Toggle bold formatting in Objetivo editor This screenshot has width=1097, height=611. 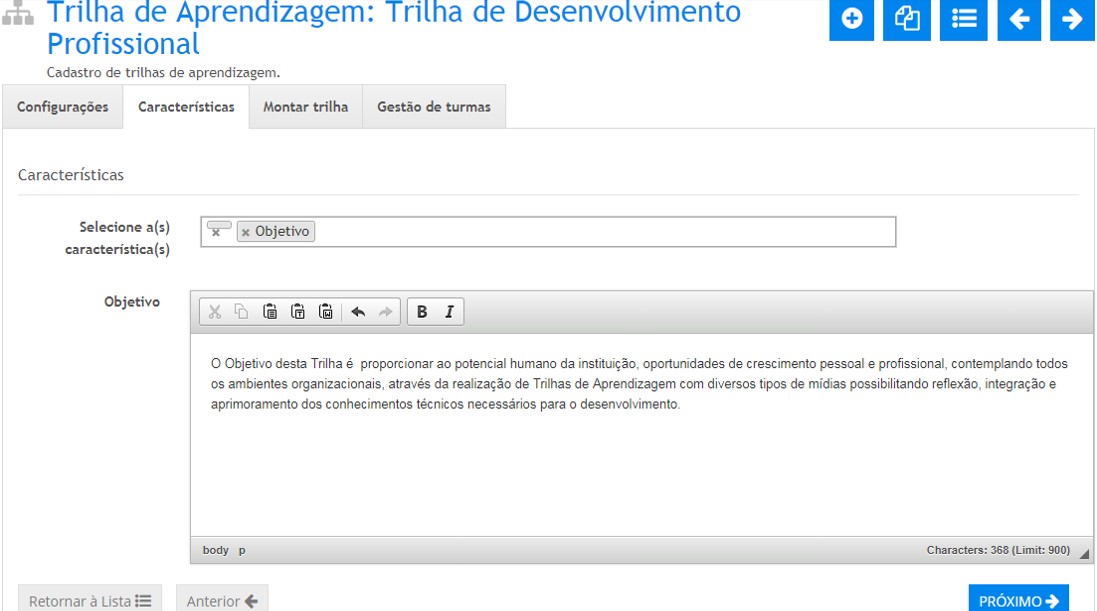click(422, 312)
